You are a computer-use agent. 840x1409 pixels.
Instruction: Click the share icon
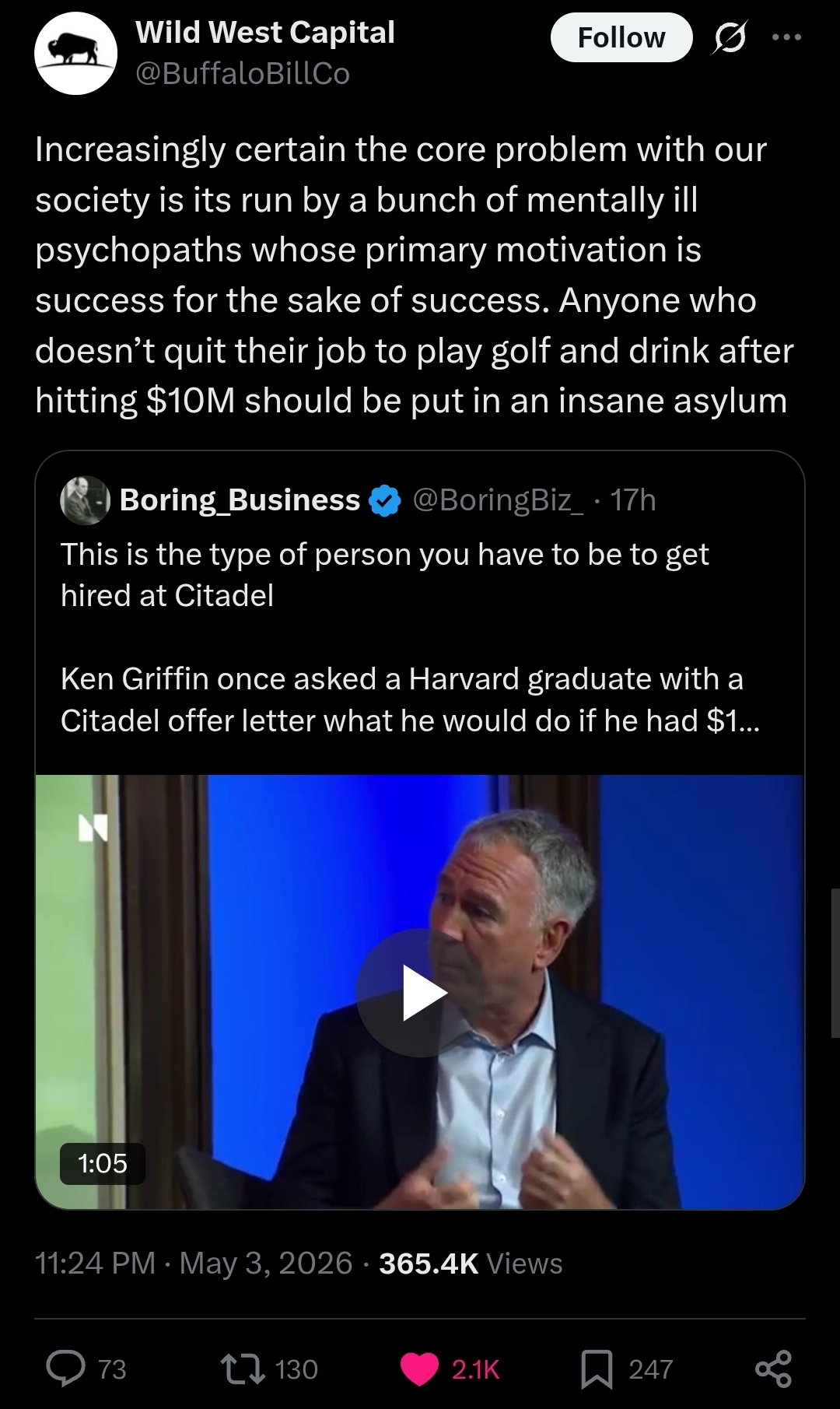(x=774, y=1369)
